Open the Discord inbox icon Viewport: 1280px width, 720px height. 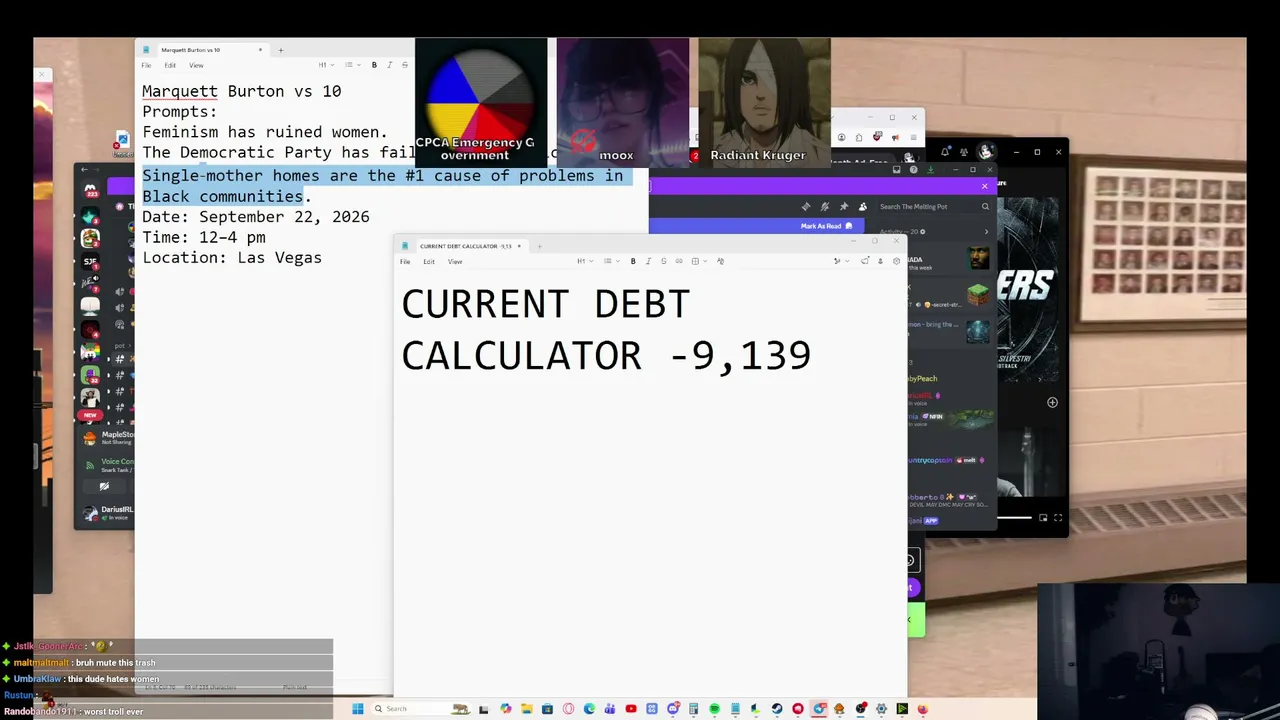pos(897,170)
